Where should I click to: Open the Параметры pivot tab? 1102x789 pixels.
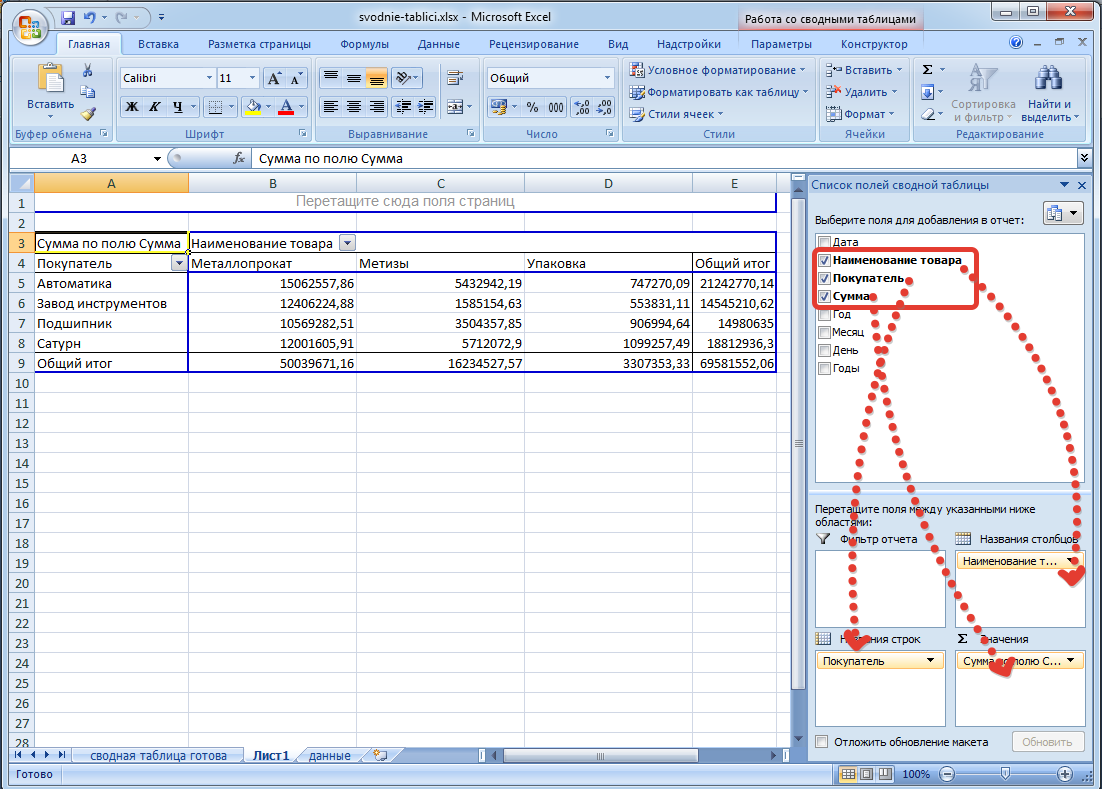click(x=781, y=44)
